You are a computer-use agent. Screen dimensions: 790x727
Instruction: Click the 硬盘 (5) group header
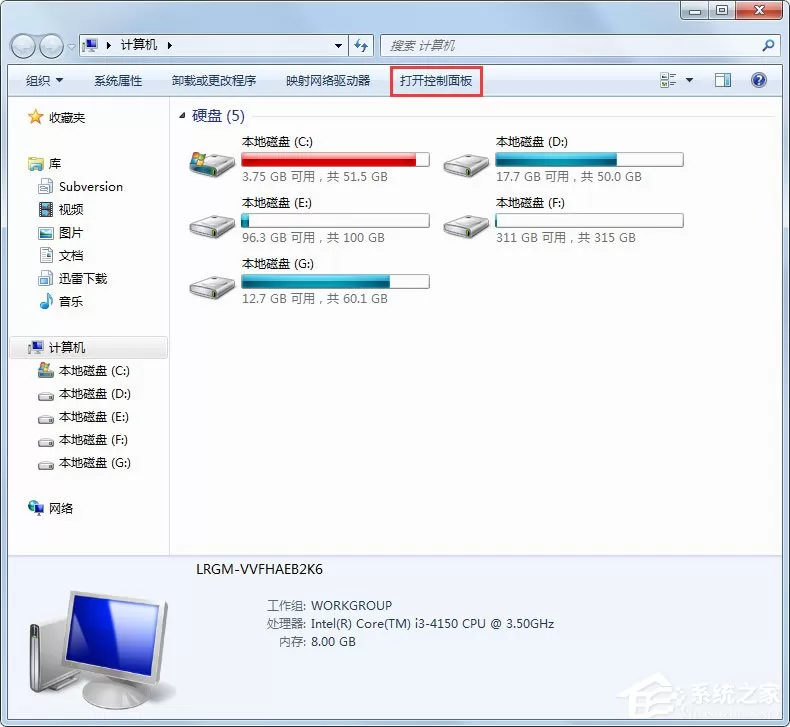218,116
